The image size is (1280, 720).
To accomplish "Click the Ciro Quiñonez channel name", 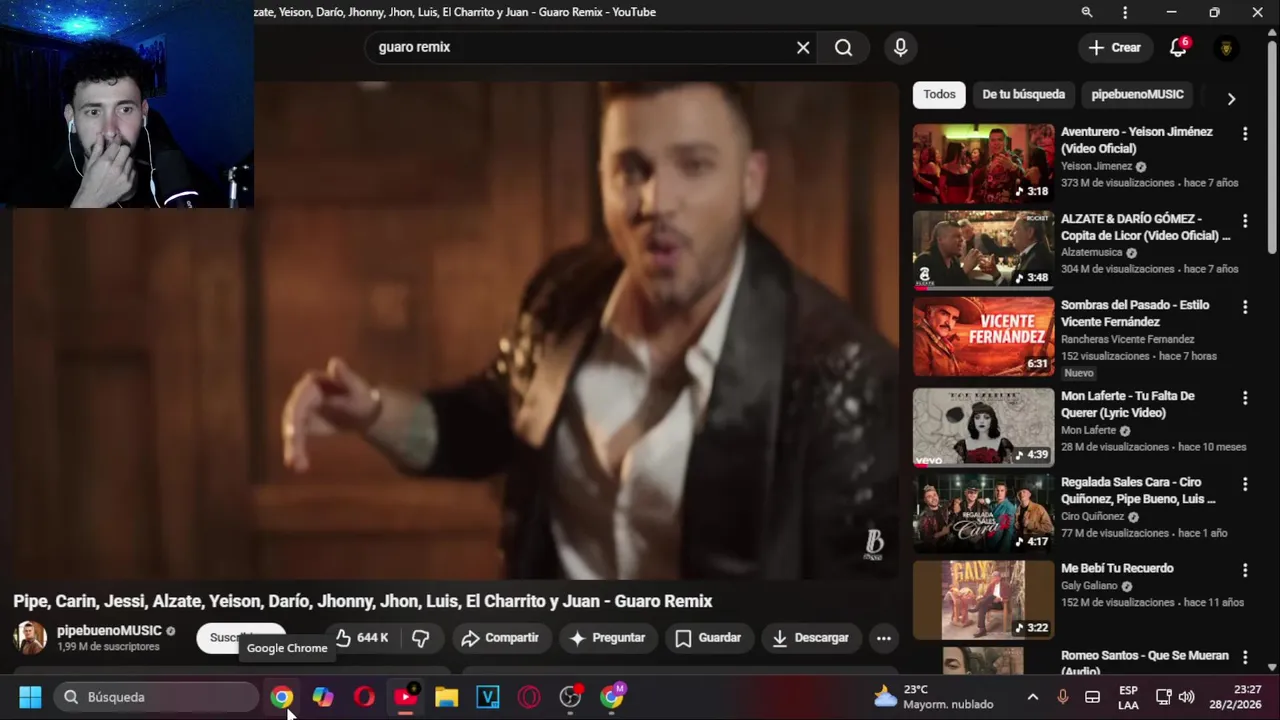I will click(1092, 517).
